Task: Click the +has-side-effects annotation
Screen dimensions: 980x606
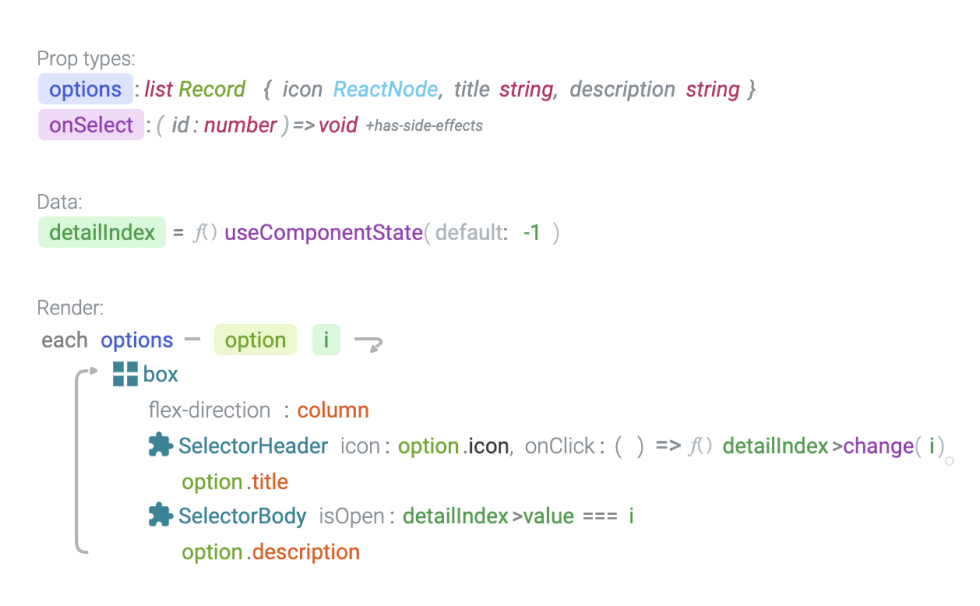Action: (424, 126)
